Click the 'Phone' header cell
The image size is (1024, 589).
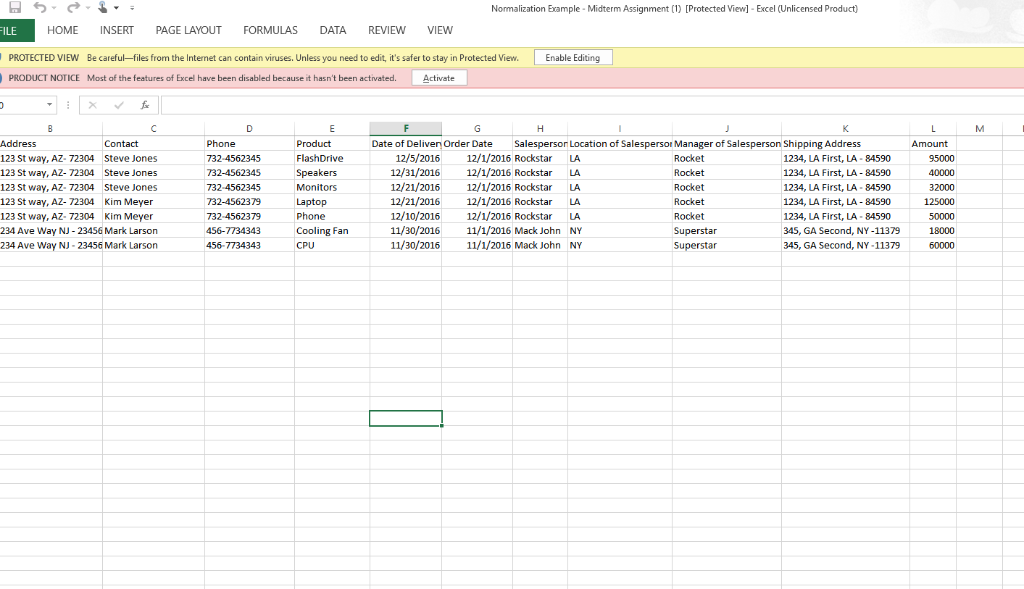click(x=249, y=144)
